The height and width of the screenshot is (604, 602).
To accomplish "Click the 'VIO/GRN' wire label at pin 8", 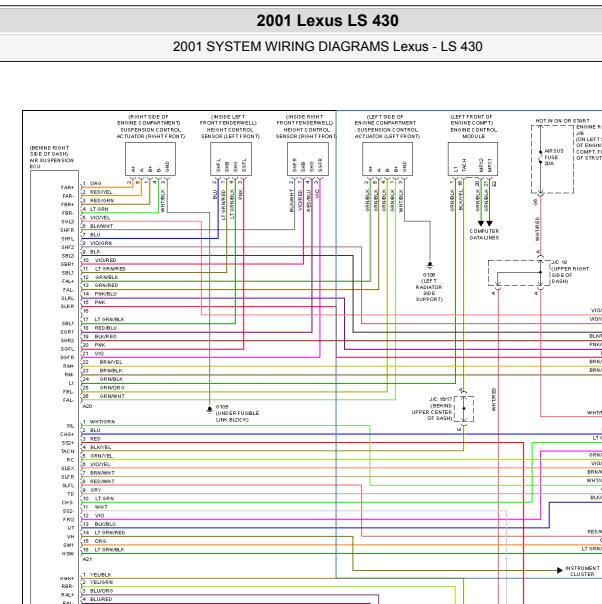I will point(101,243).
